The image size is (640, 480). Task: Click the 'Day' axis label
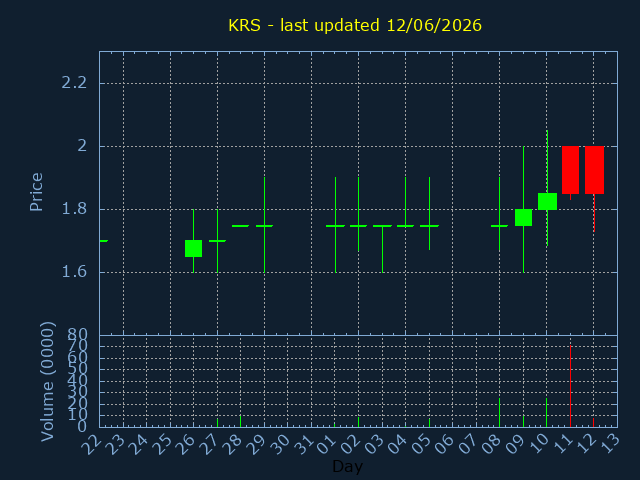[347, 466]
